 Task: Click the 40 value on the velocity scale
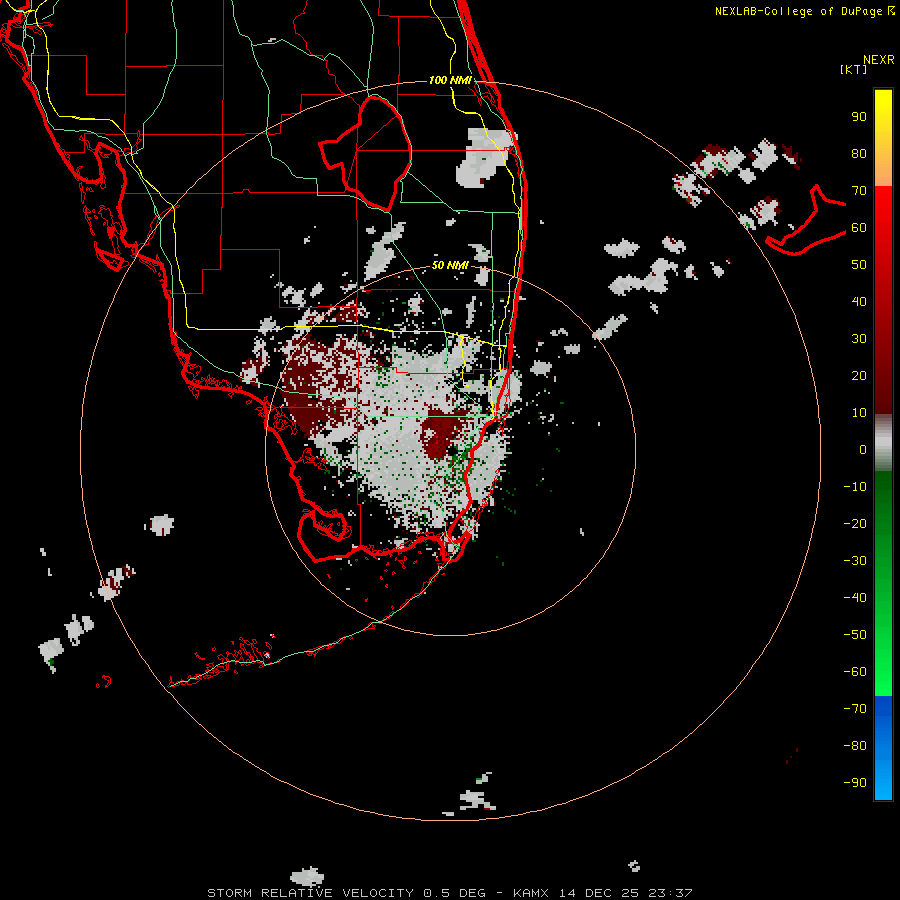click(859, 302)
